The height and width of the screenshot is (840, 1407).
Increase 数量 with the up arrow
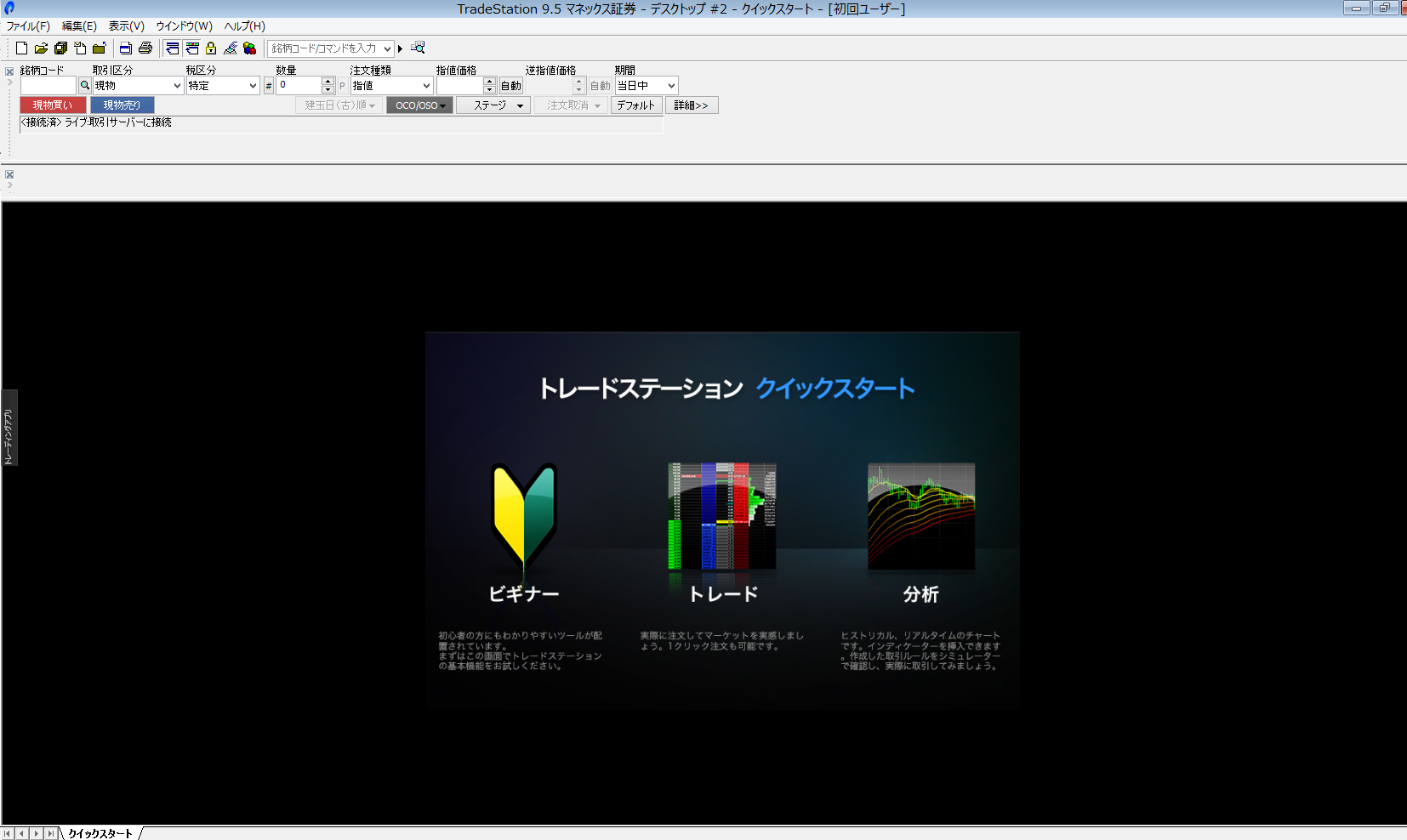[328, 82]
